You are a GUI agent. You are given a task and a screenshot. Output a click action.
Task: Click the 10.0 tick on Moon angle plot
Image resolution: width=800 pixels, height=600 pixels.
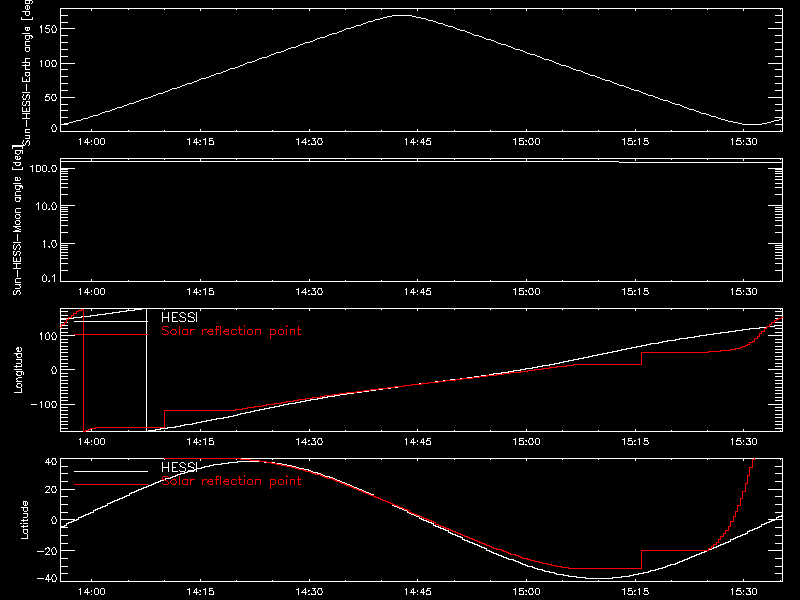46,207
